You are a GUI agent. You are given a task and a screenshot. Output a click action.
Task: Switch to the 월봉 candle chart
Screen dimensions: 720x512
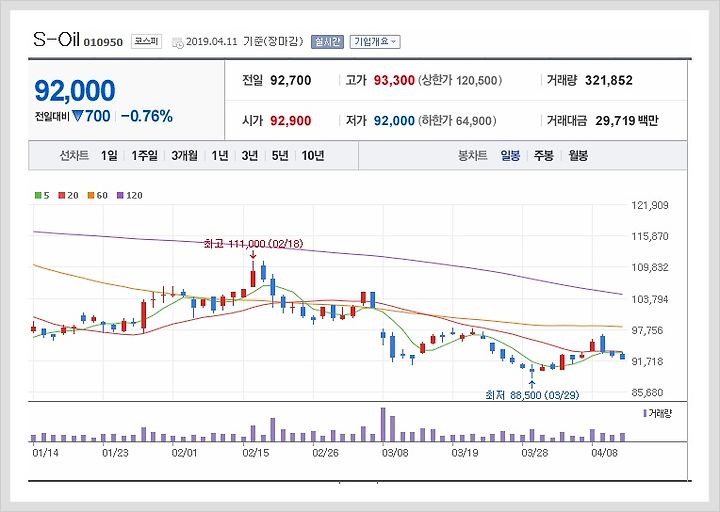578,156
